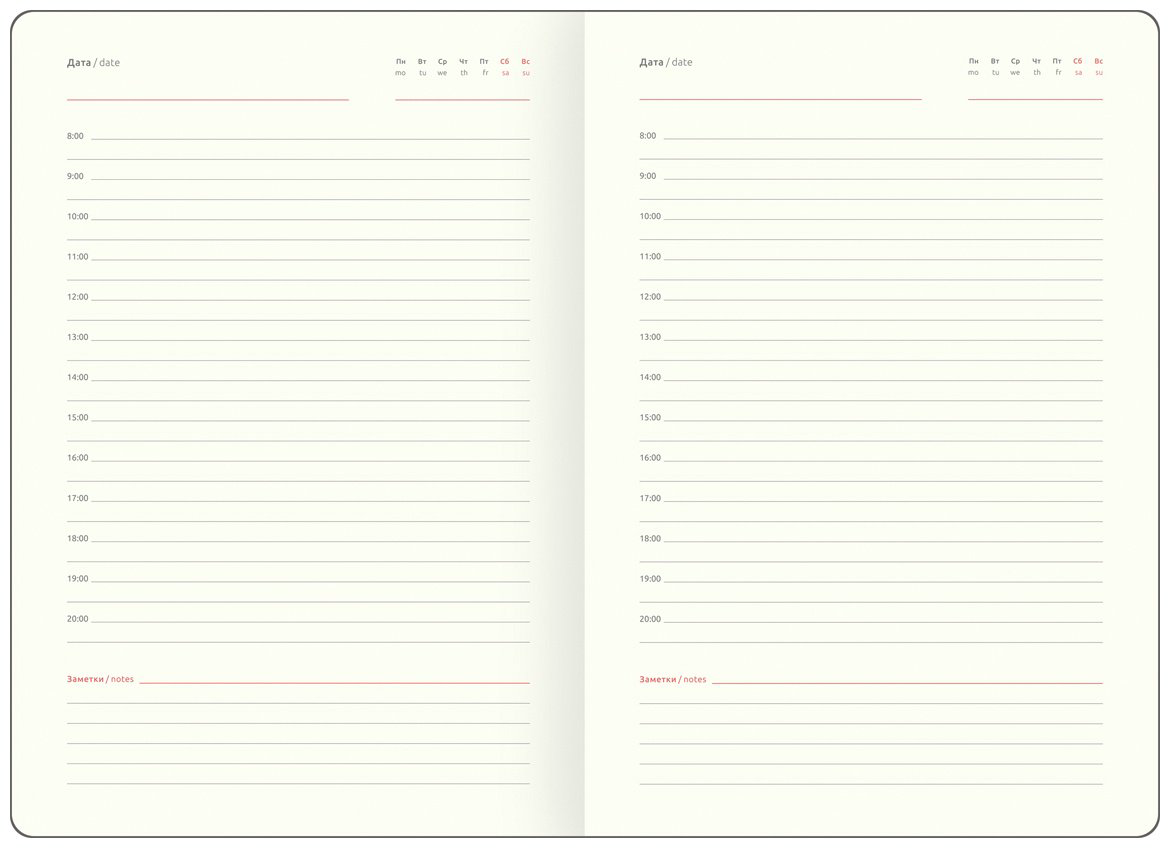The image size is (1170, 848).
Task: Pick the "Чт th" weekday label on the left page
Action: tap(463, 67)
